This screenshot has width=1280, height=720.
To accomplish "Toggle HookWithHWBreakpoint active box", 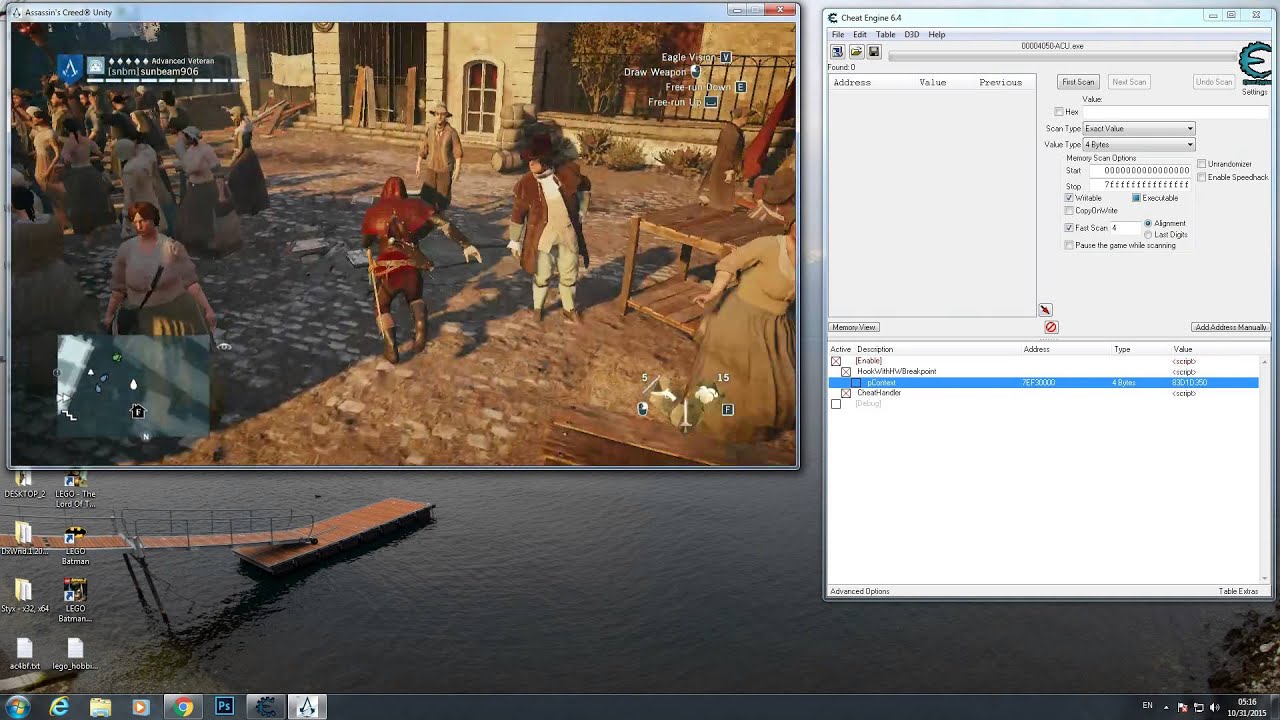I will click(x=846, y=372).
